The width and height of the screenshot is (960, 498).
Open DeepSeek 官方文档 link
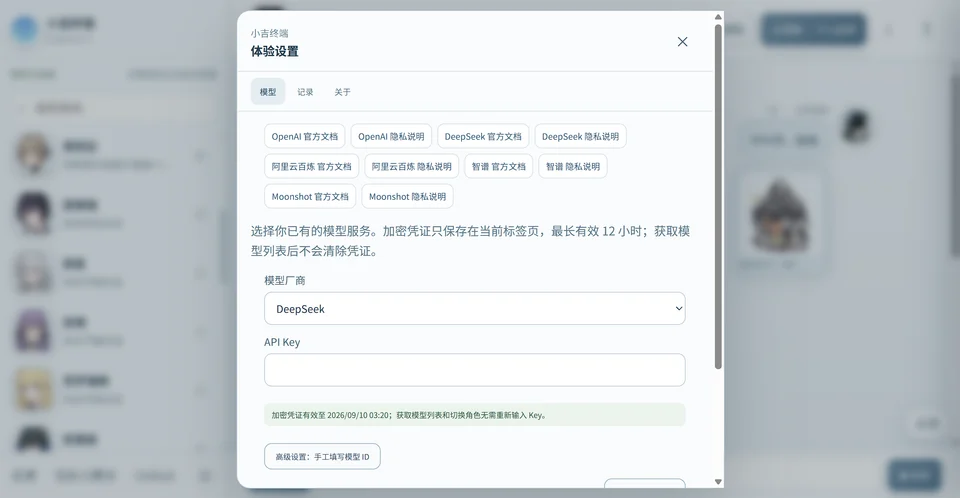click(x=483, y=137)
